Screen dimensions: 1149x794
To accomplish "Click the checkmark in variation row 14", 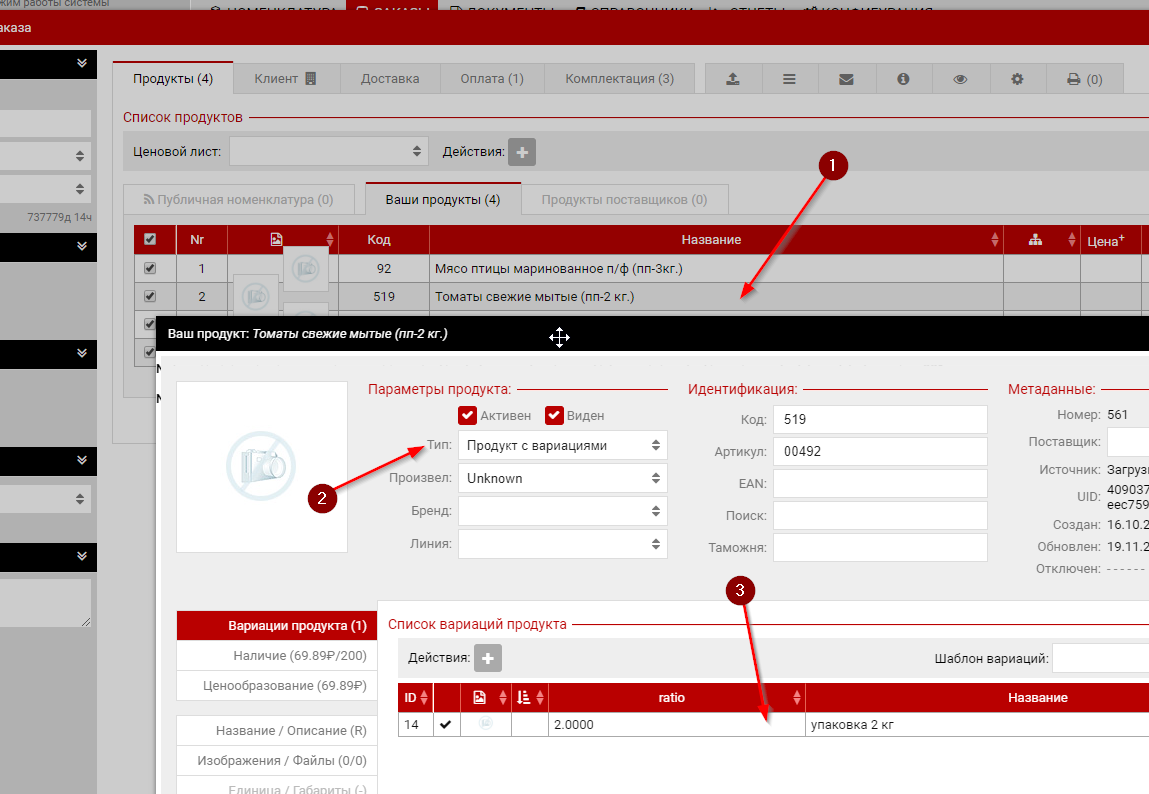I will pyautogui.click(x=446, y=724).
